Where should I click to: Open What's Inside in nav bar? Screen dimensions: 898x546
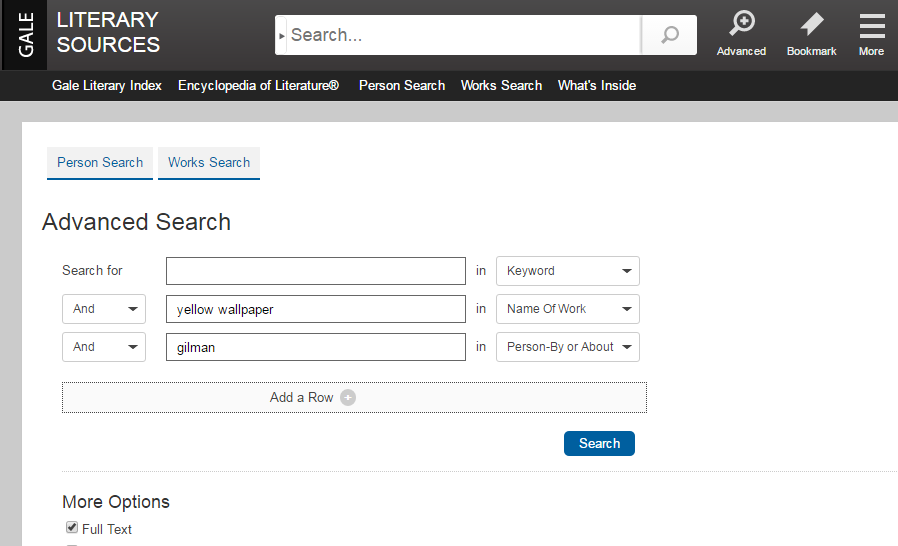pyautogui.click(x=597, y=85)
